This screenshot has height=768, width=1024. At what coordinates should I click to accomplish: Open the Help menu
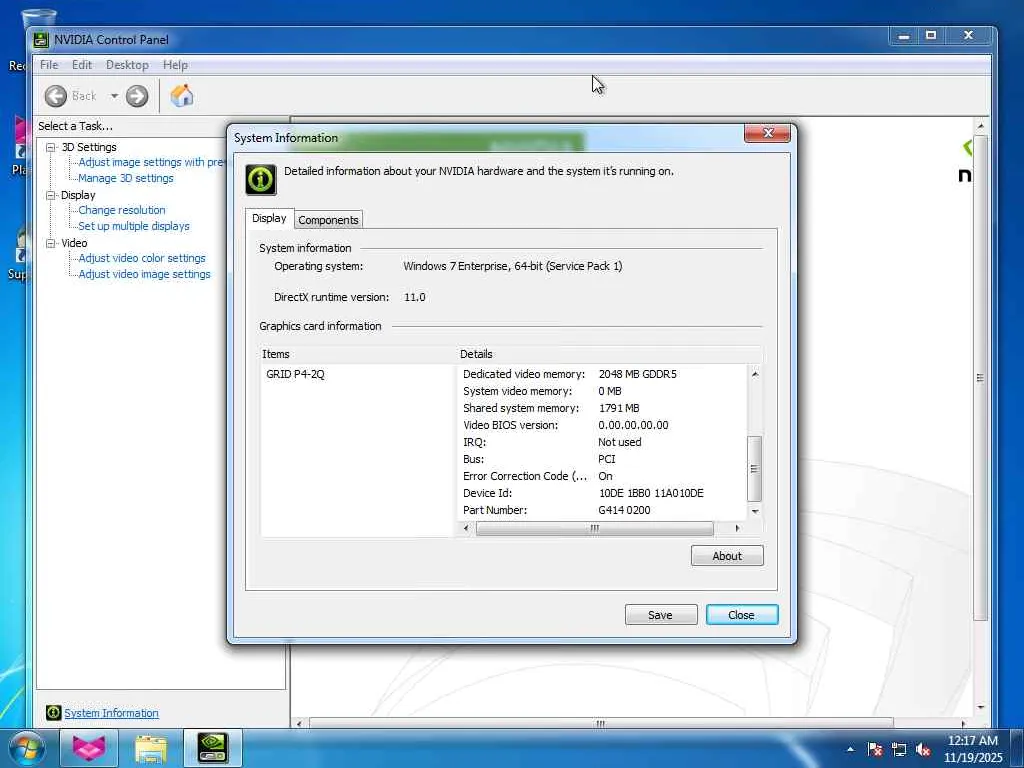(x=175, y=65)
